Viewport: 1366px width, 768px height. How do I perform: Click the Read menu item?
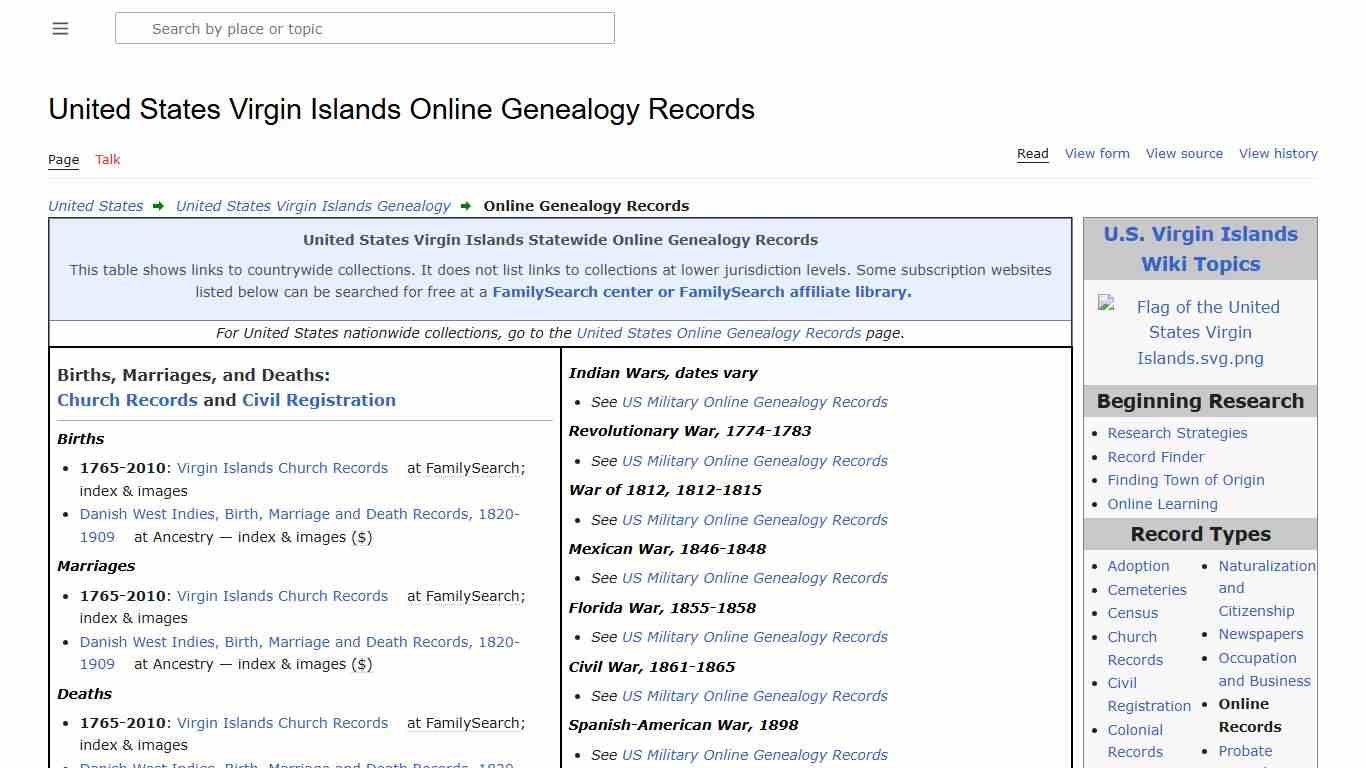[1032, 153]
